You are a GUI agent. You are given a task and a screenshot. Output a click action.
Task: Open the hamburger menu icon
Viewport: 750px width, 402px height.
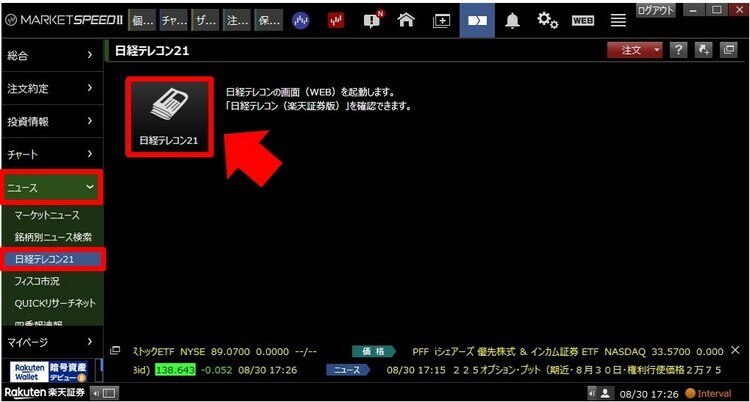click(x=618, y=21)
